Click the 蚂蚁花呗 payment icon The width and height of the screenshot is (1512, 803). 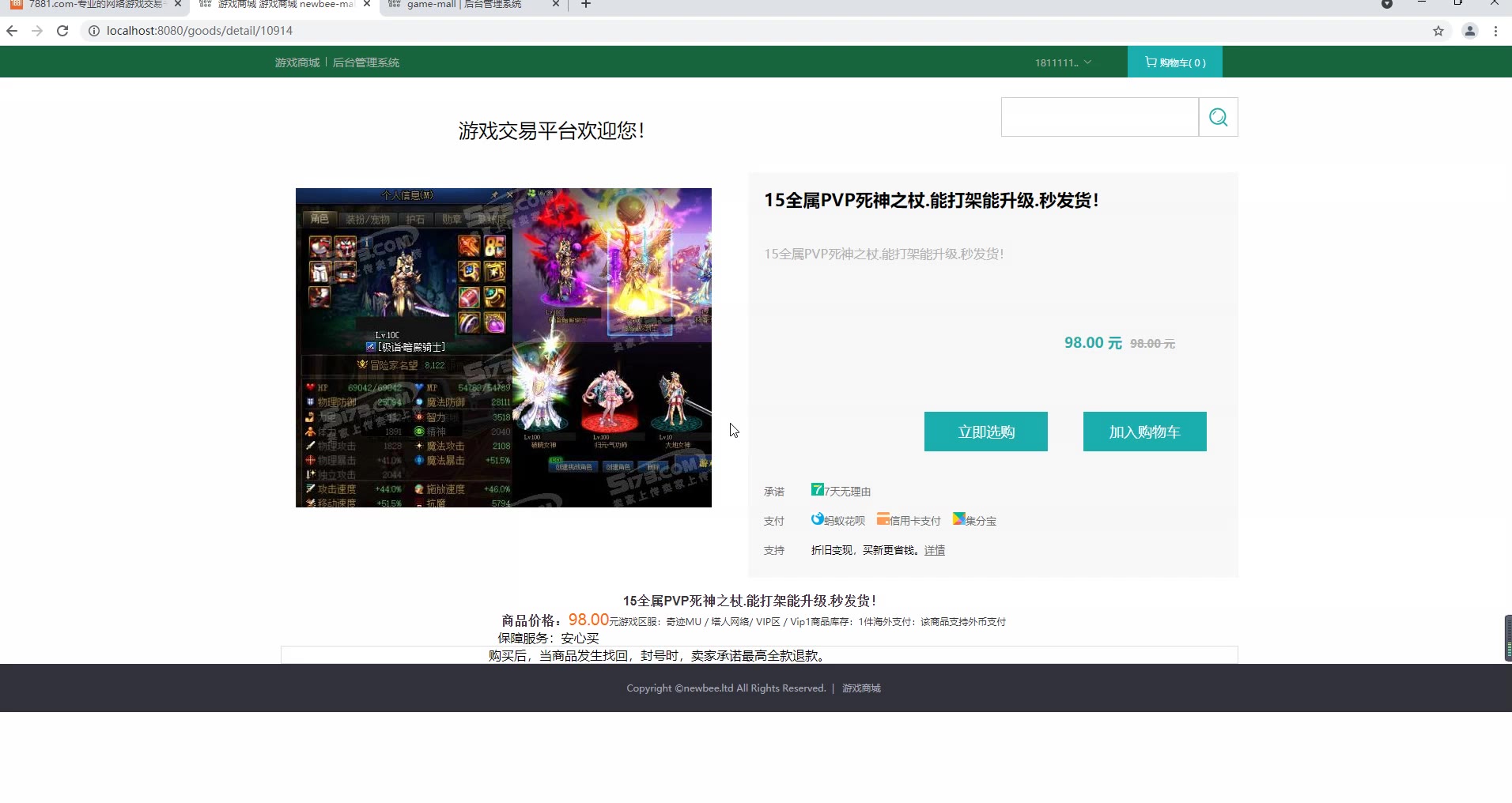click(818, 519)
